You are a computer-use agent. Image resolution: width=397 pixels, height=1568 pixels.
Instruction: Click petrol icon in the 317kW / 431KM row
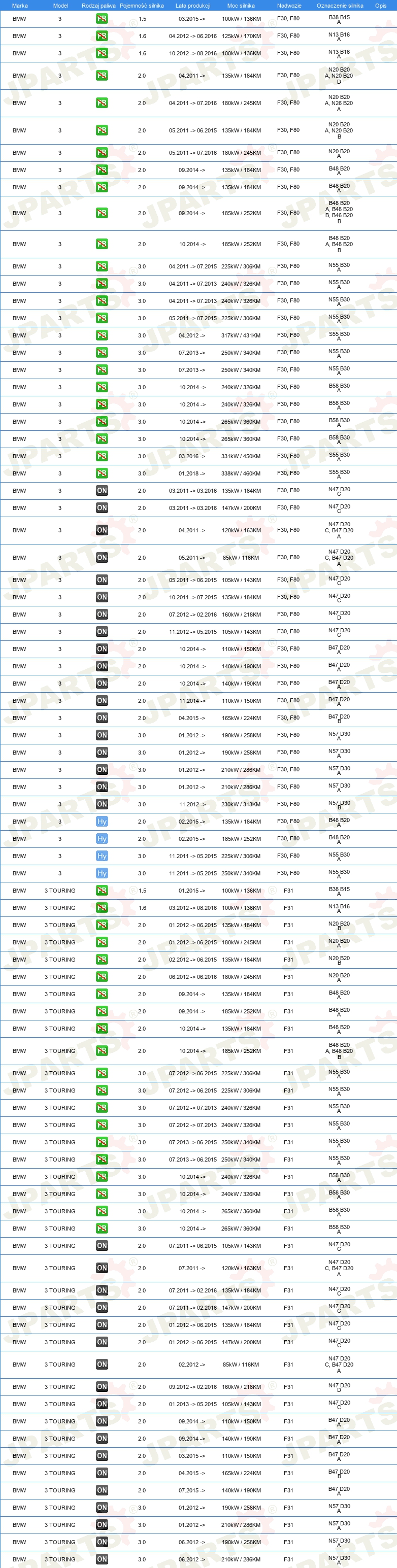point(102,335)
